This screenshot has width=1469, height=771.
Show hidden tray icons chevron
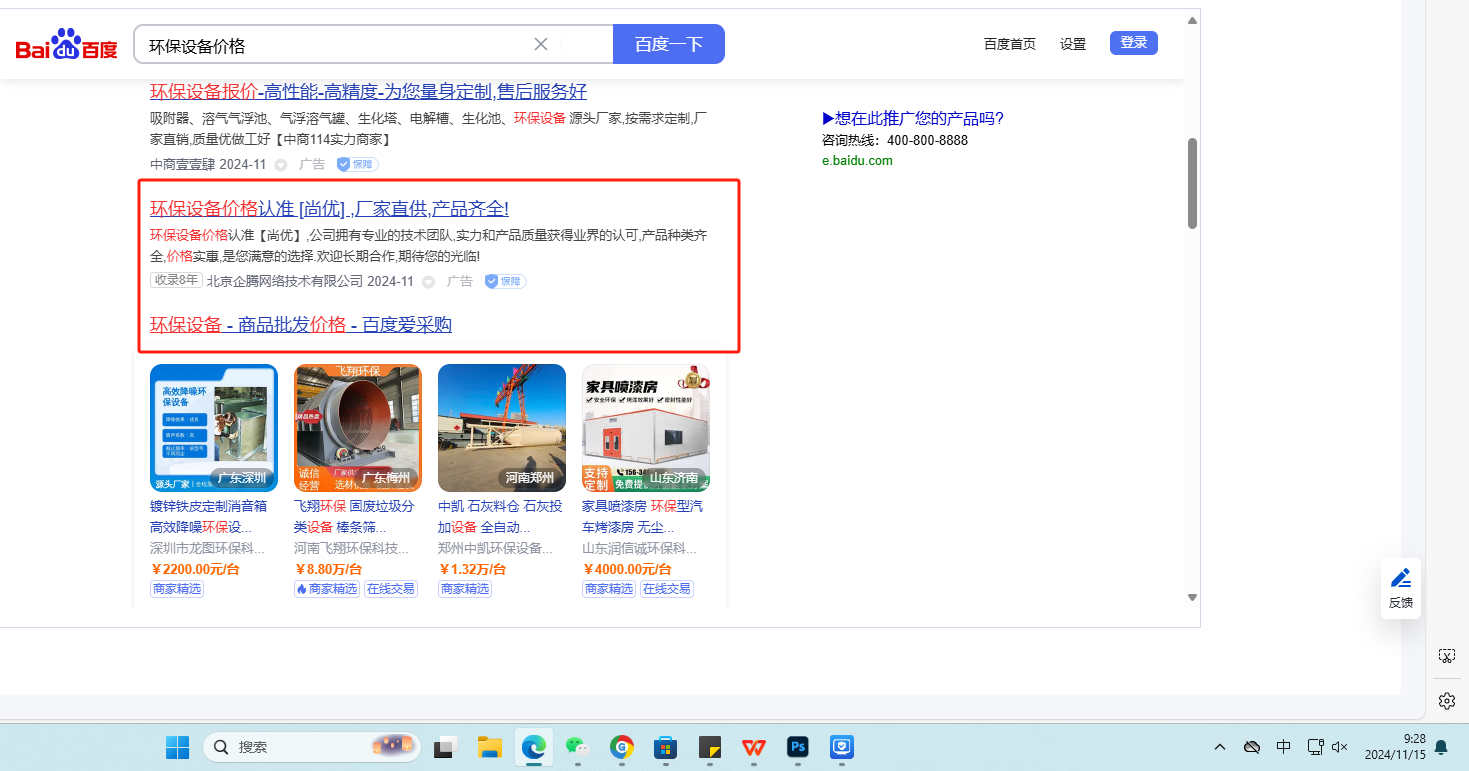point(1219,747)
